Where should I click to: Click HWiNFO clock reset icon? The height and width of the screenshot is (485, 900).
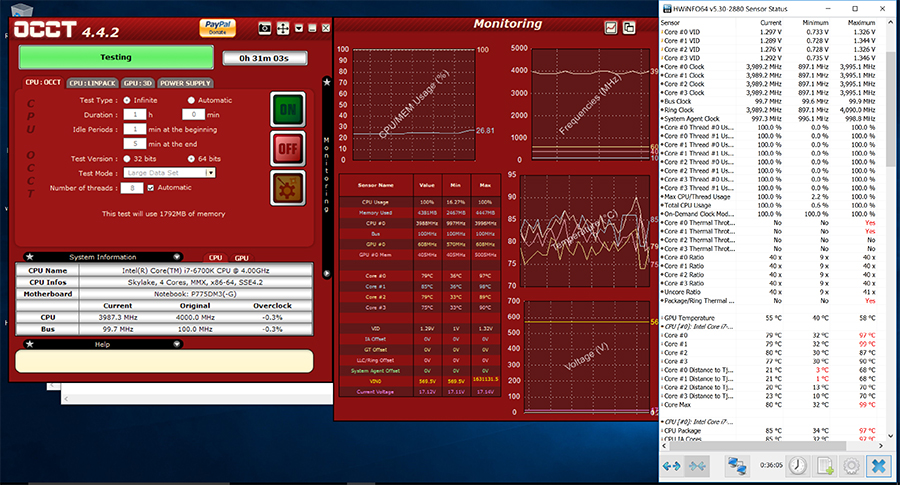click(797, 466)
